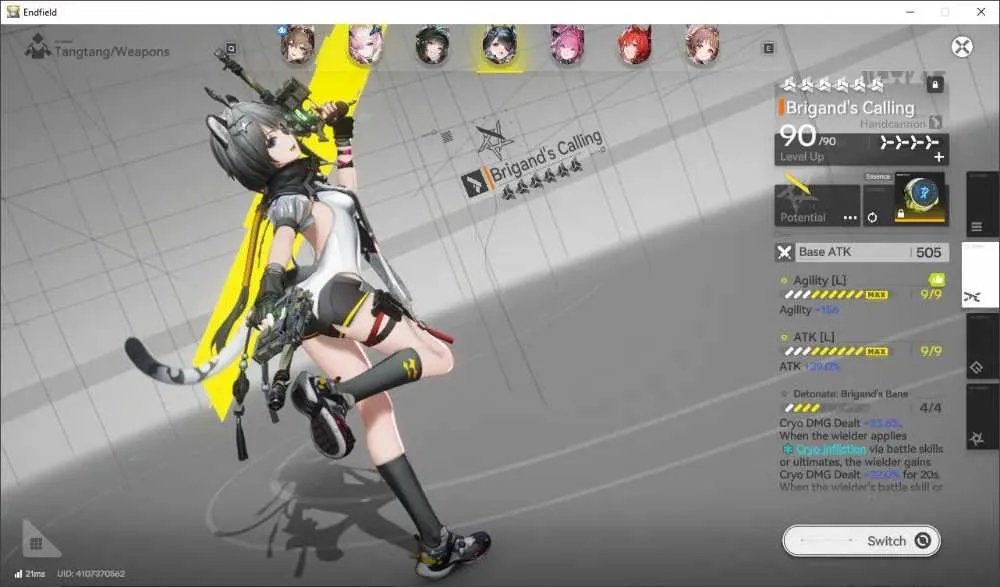
Task: Open Potential more options ellipsis
Action: (x=850, y=218)
